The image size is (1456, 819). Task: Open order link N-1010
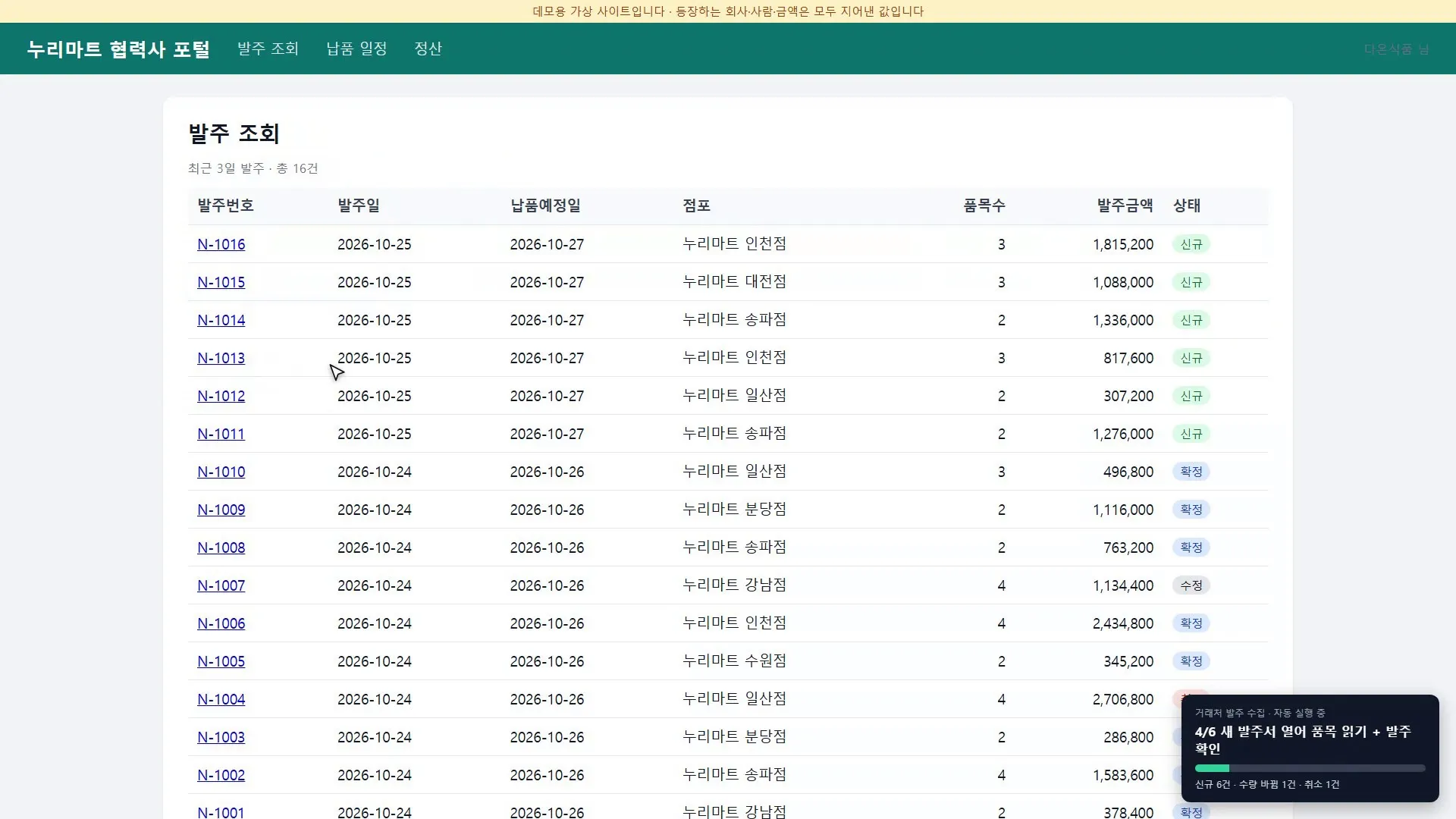pos(221,472)
